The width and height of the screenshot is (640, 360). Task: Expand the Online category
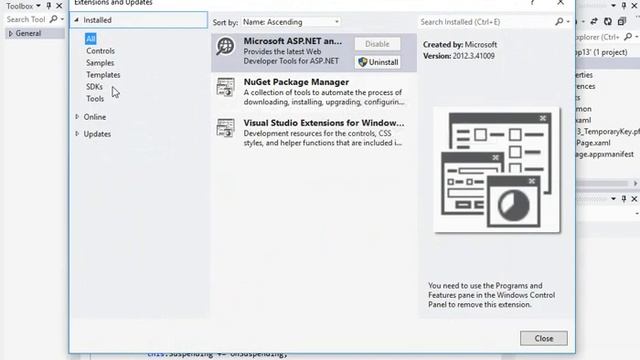click(77, 117)
